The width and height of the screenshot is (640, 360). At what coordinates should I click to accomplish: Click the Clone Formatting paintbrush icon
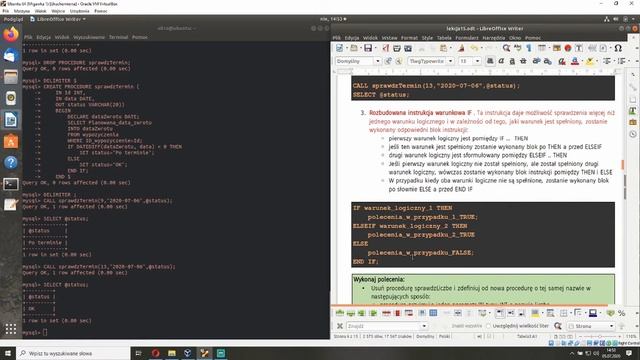pyautogui.click(x=461, y=48)
